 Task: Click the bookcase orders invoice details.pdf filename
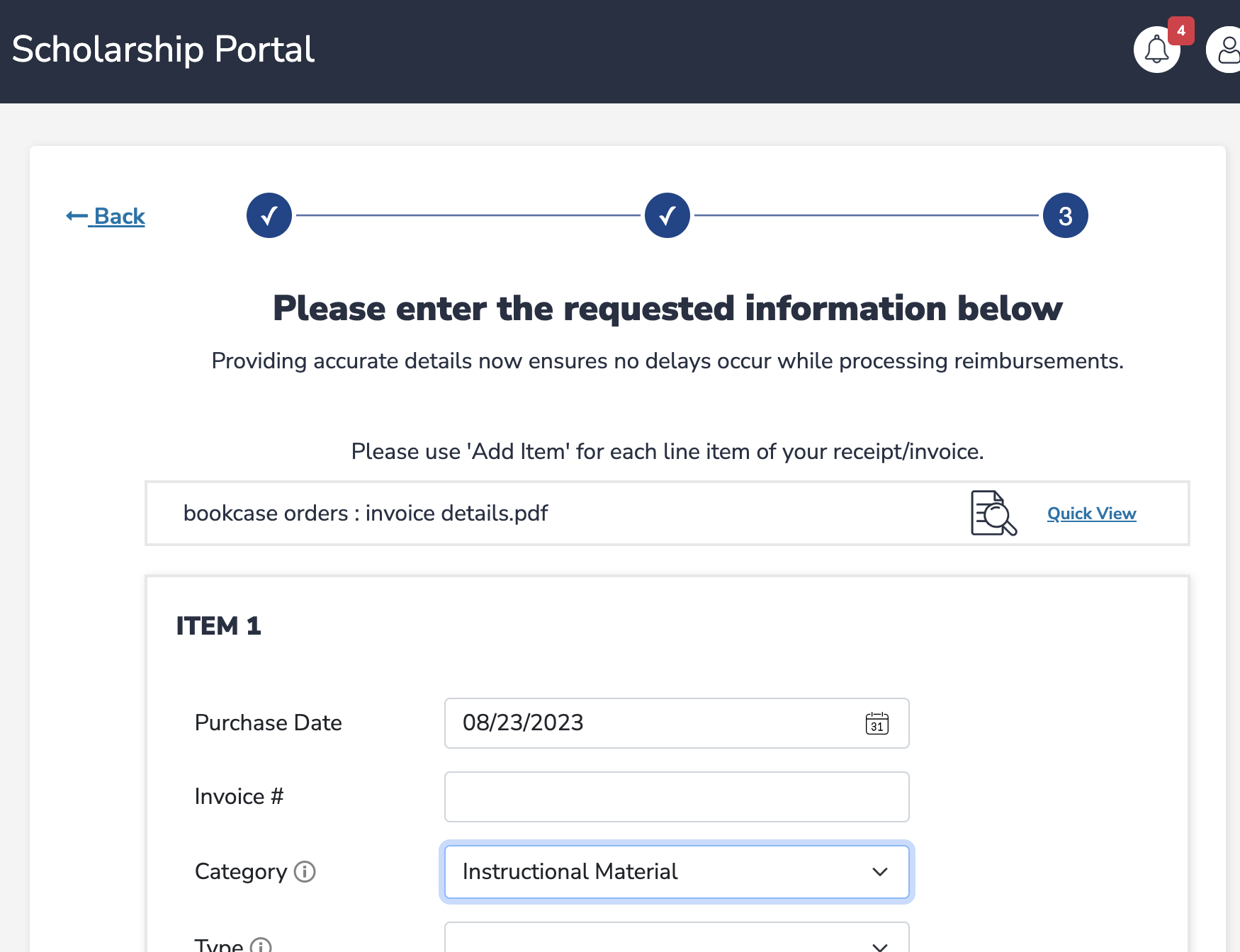[366, 514]
